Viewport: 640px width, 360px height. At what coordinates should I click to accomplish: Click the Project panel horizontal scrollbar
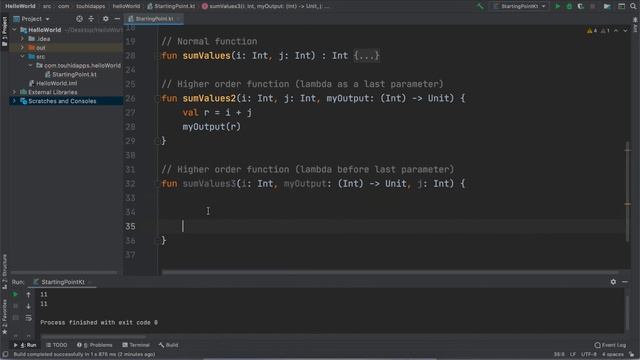click(64, 272)
